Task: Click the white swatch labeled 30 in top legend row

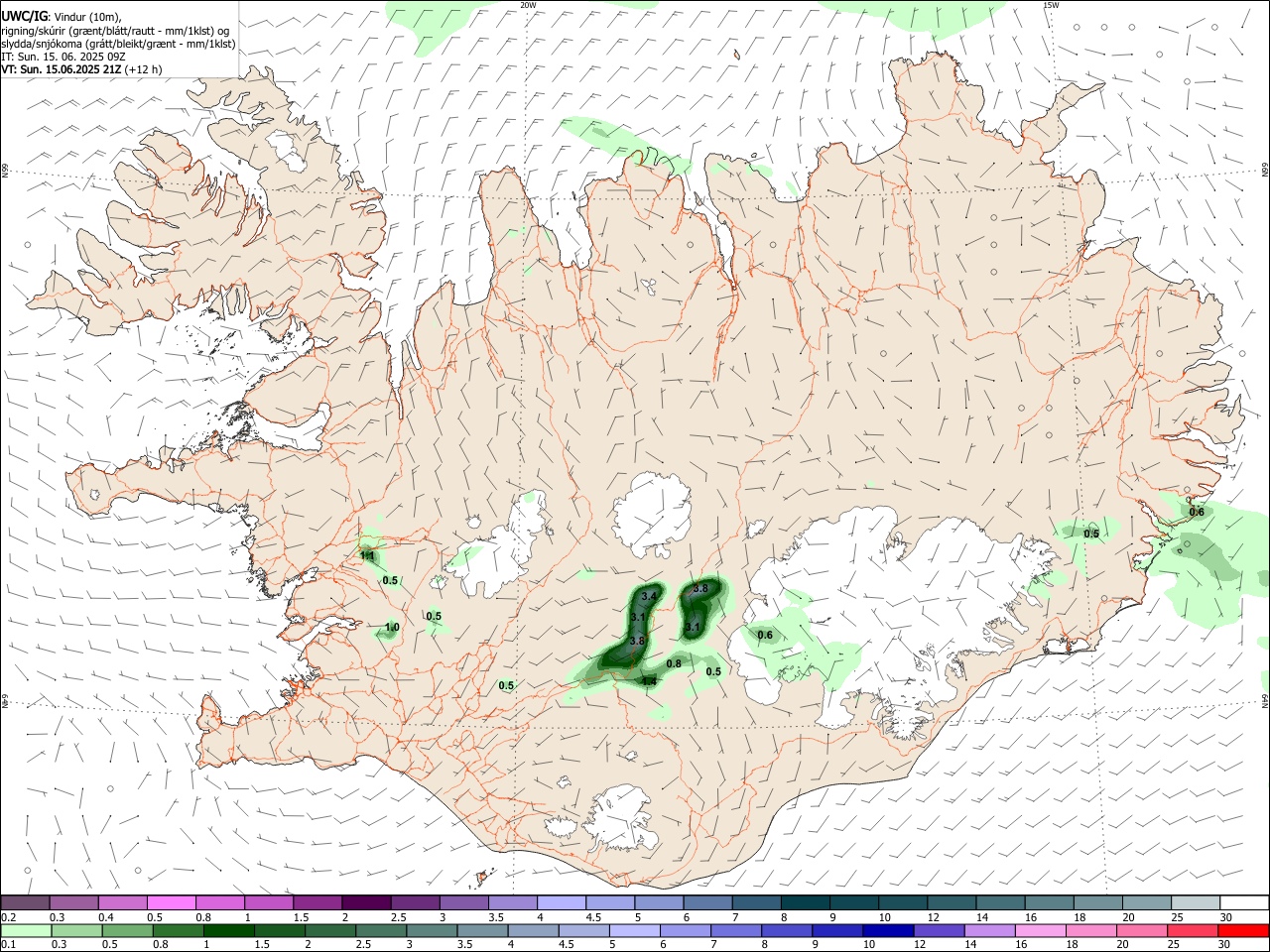Action: 1242,902
